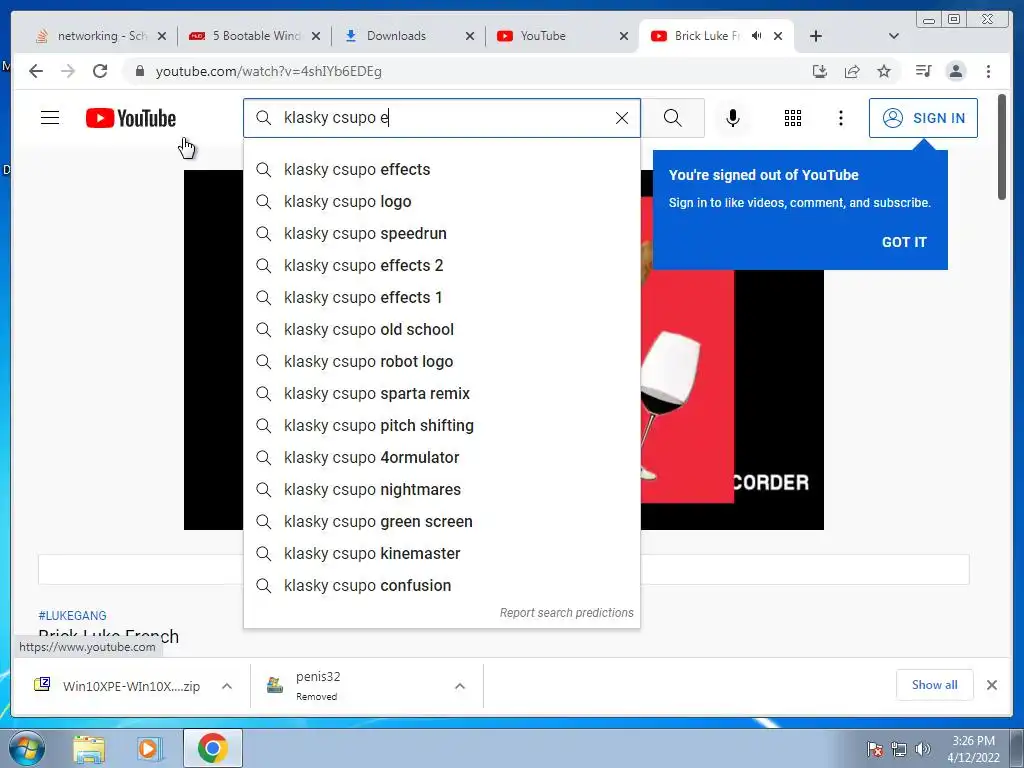
Task: Expand options for Win10XPE zip download
Action: tap(227, 686)
